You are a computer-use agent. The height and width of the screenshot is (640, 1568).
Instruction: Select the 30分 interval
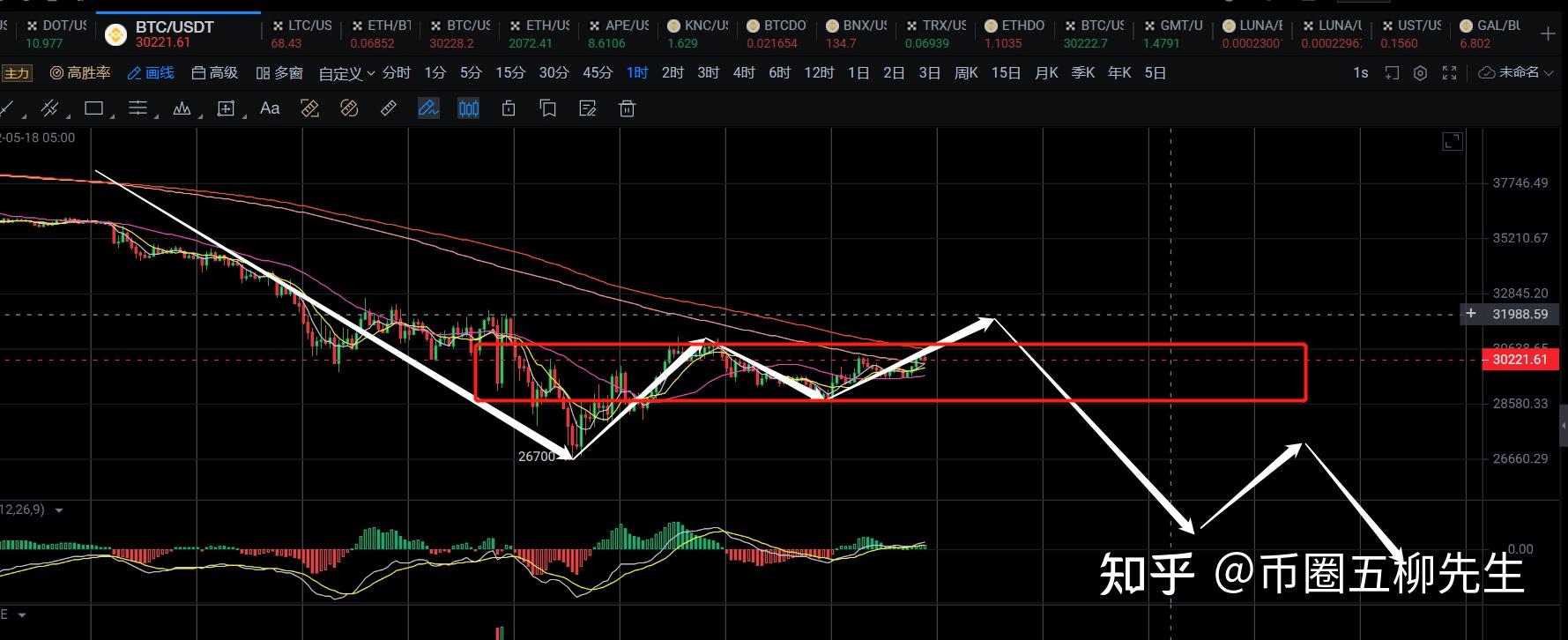554,72
